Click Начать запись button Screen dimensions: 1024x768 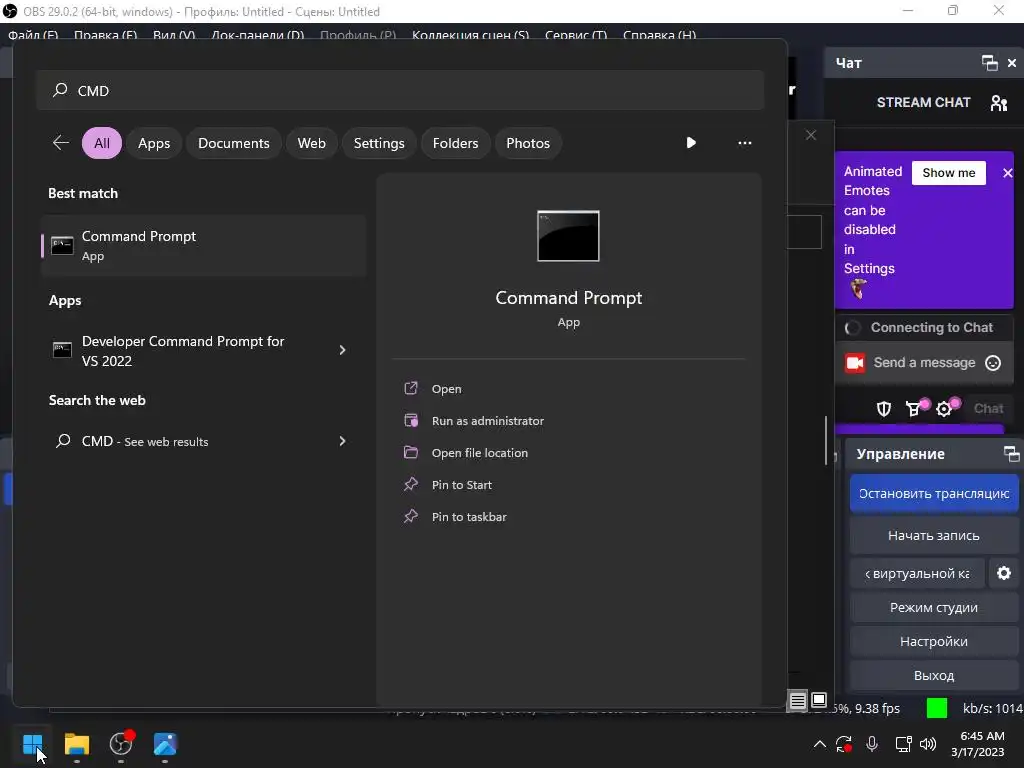pyautogui.click(x=934, y=536)
